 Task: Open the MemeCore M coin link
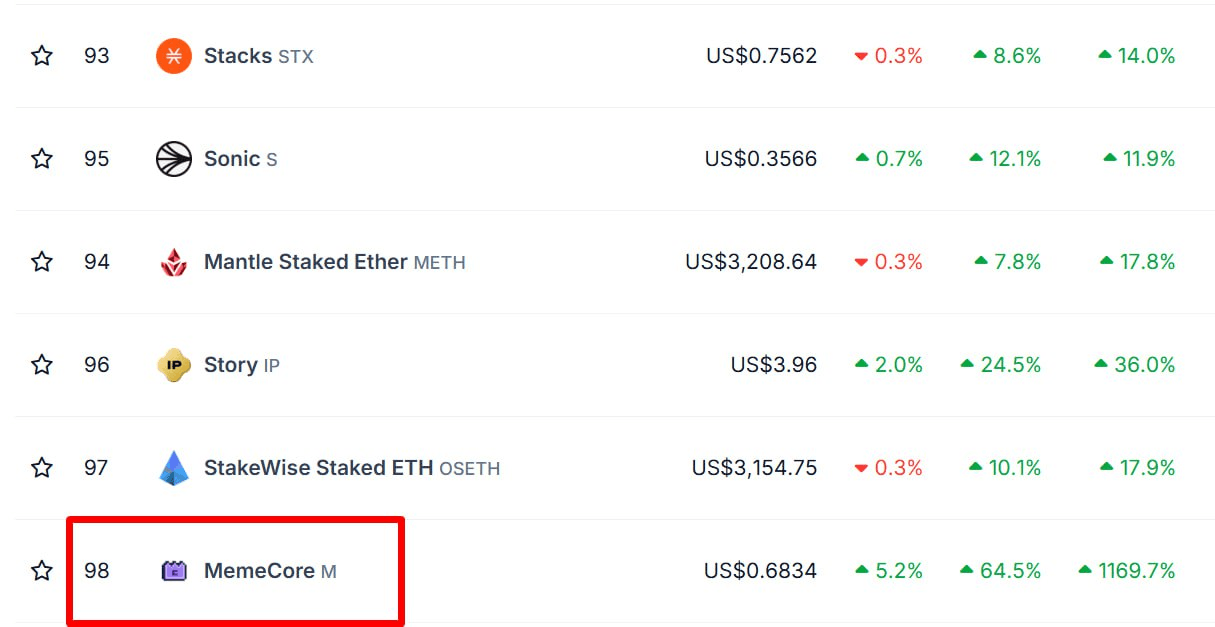pyautogui.click(x=270, y=571)
